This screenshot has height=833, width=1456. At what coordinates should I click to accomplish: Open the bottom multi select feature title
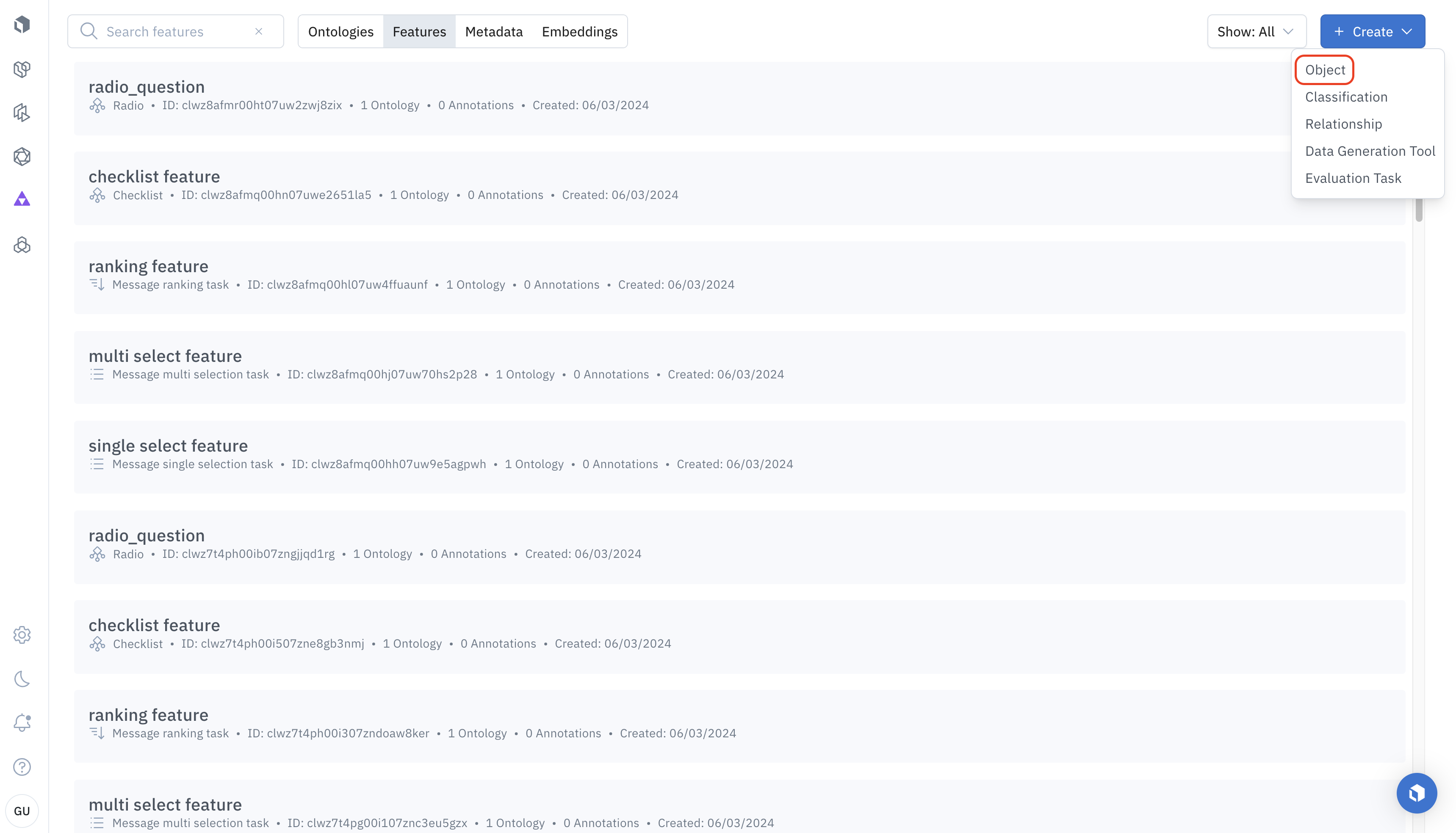tap(165, 804)
